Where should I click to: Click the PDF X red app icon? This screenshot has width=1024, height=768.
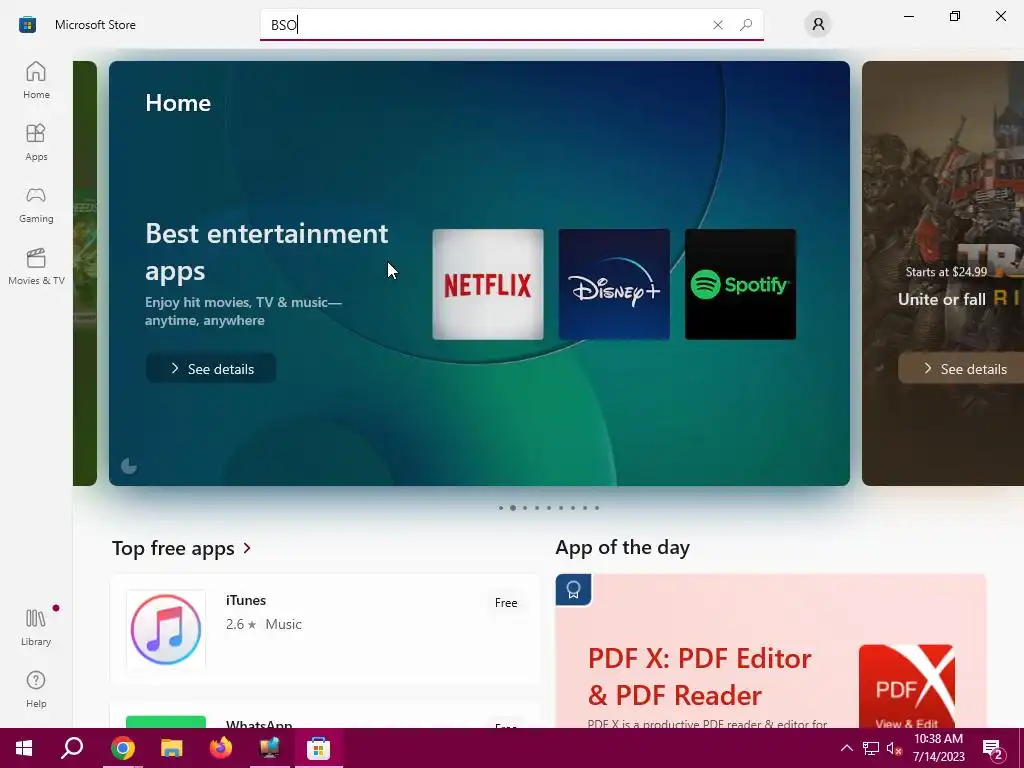906,686
